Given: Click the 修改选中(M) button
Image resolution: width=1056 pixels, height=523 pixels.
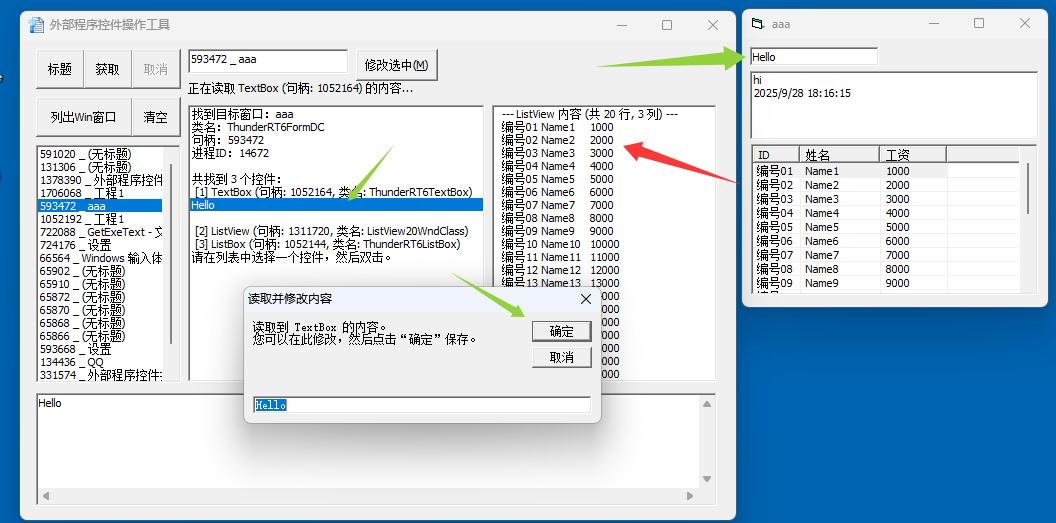Looking at the screenshot, I should (396, 65).
